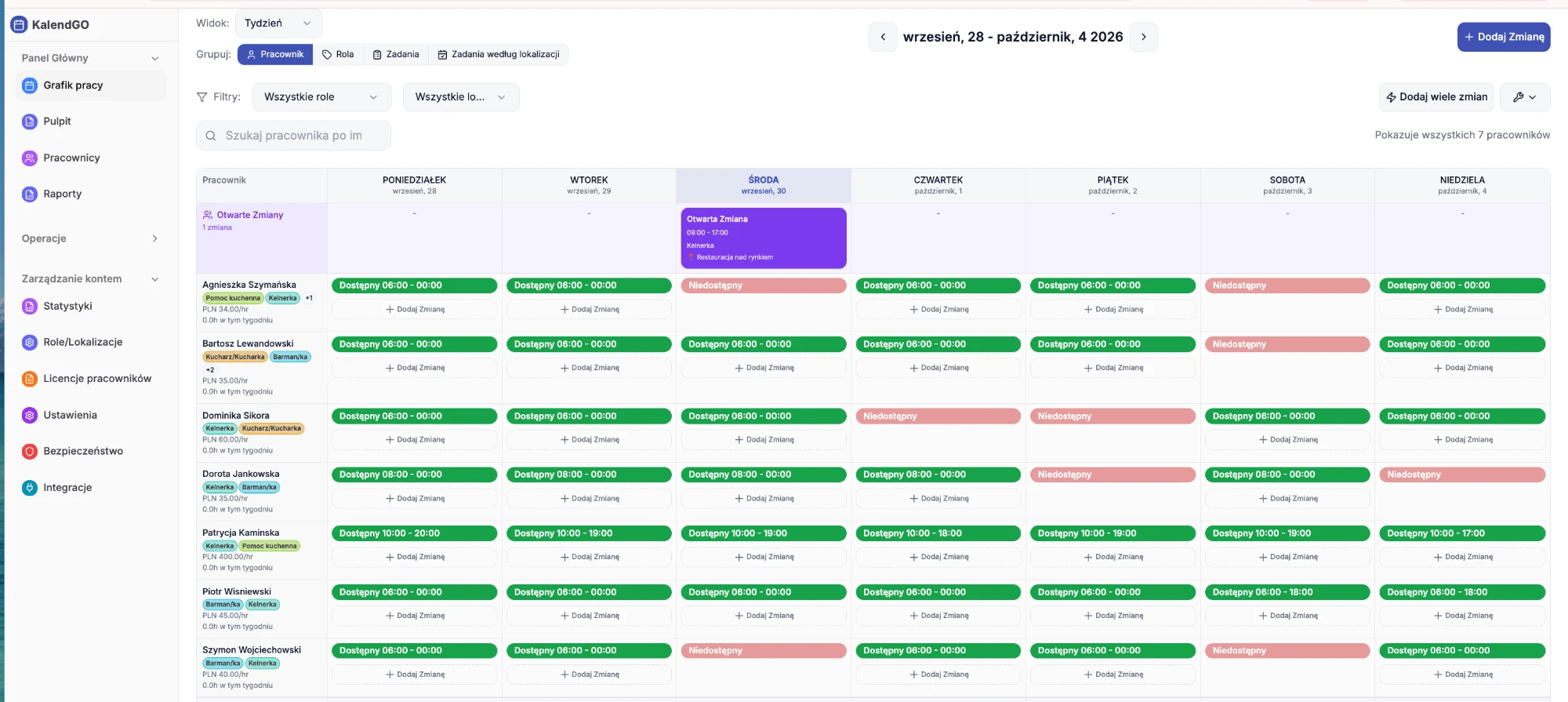Image resolution: width=1568 pixels, height=702 pixels.
Task: Click employee name Piotr Wisniewski
Action: point(237,591)
